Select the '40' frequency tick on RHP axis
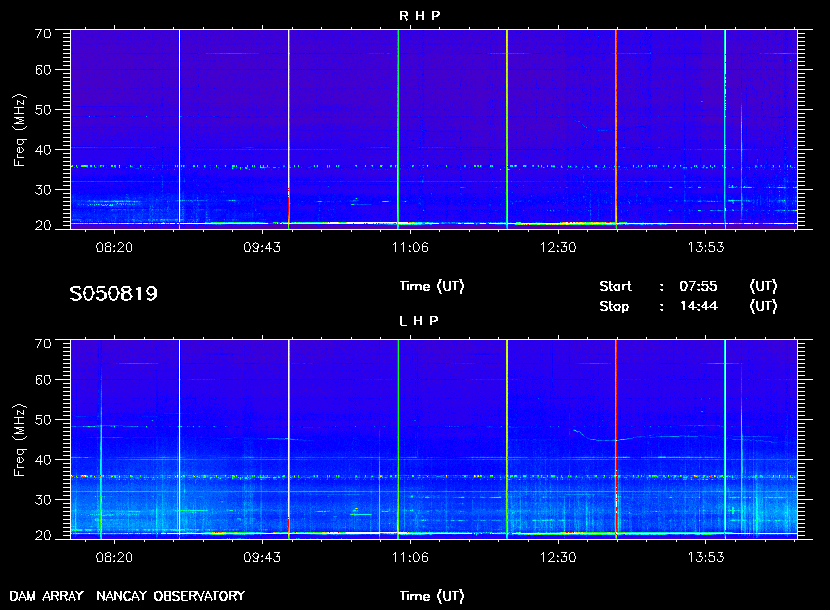Screen dimensions: 830x610 pos(43,150)
